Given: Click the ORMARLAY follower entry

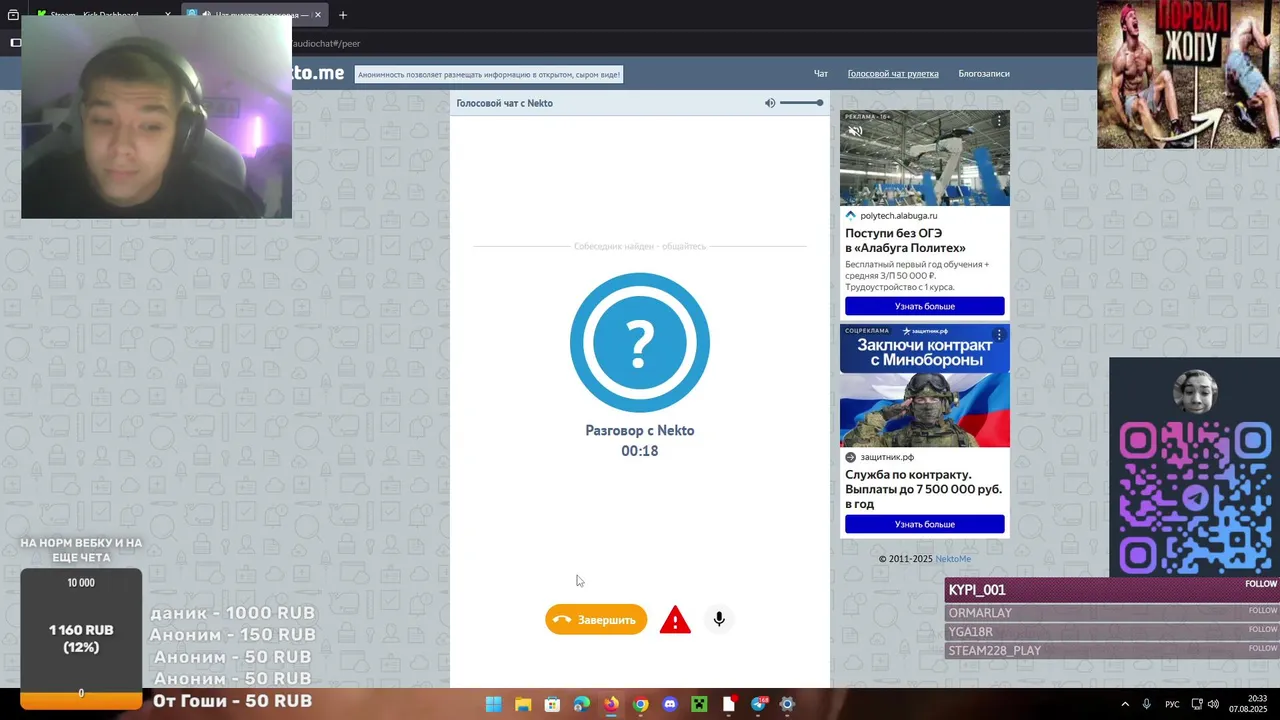Looking at the screenshot, I should [1112, 613].
